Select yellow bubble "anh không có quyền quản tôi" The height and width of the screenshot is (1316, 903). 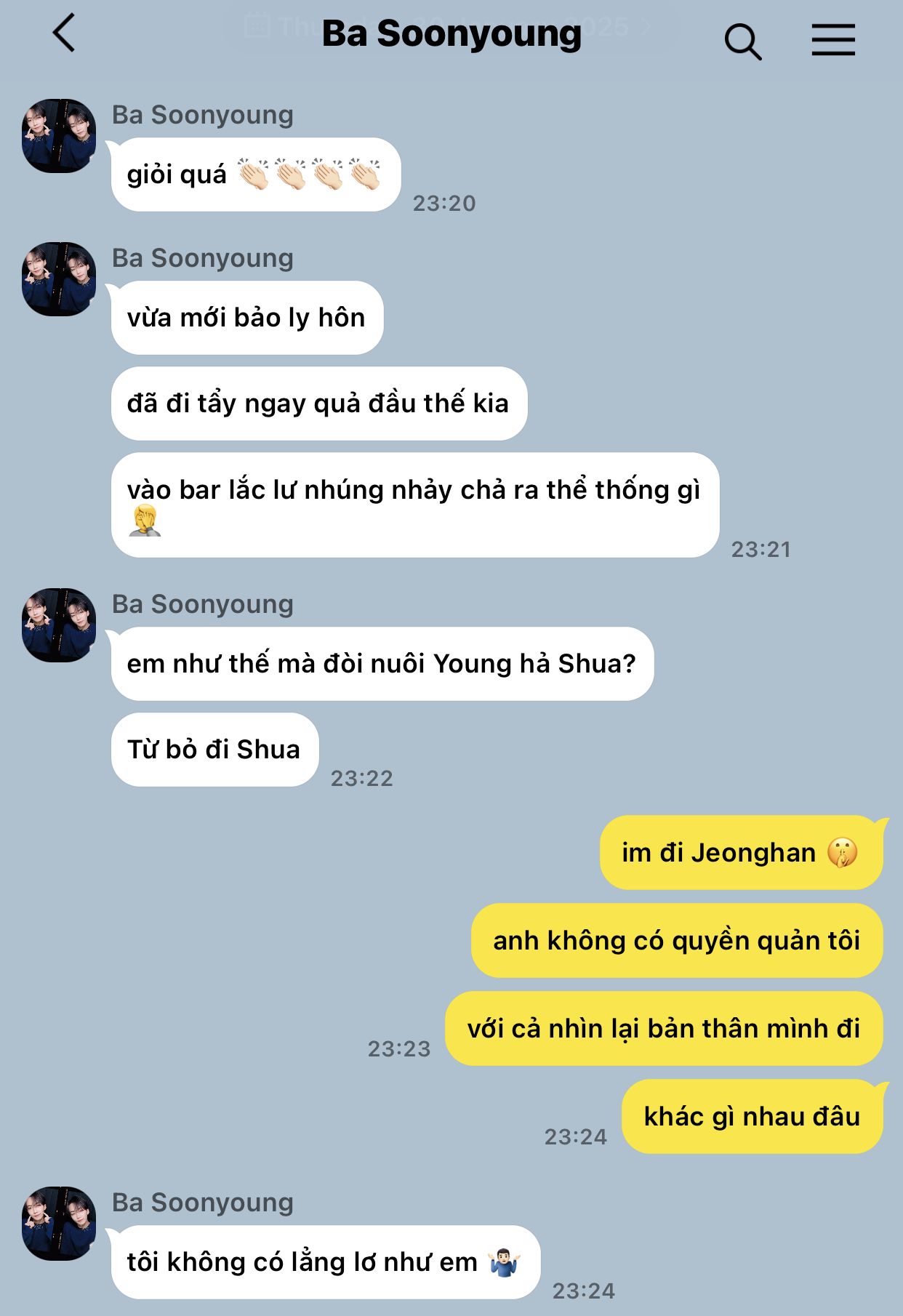pyautogui.click(x=677, y=940)
